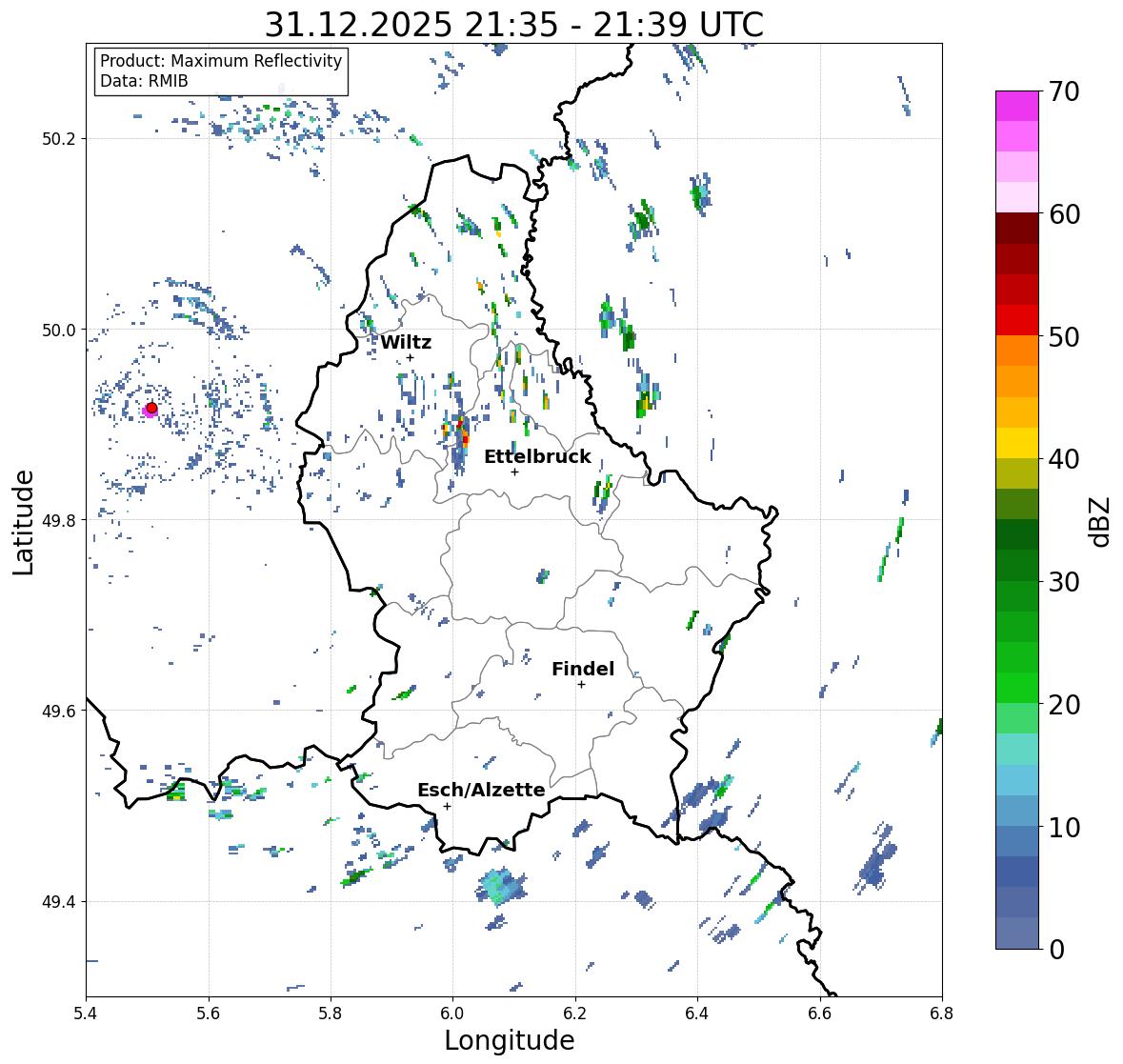Click the 5.4 longitude tick label
The height and width of the screenshot is (1064, 1123).
[x=86, y=1014]
